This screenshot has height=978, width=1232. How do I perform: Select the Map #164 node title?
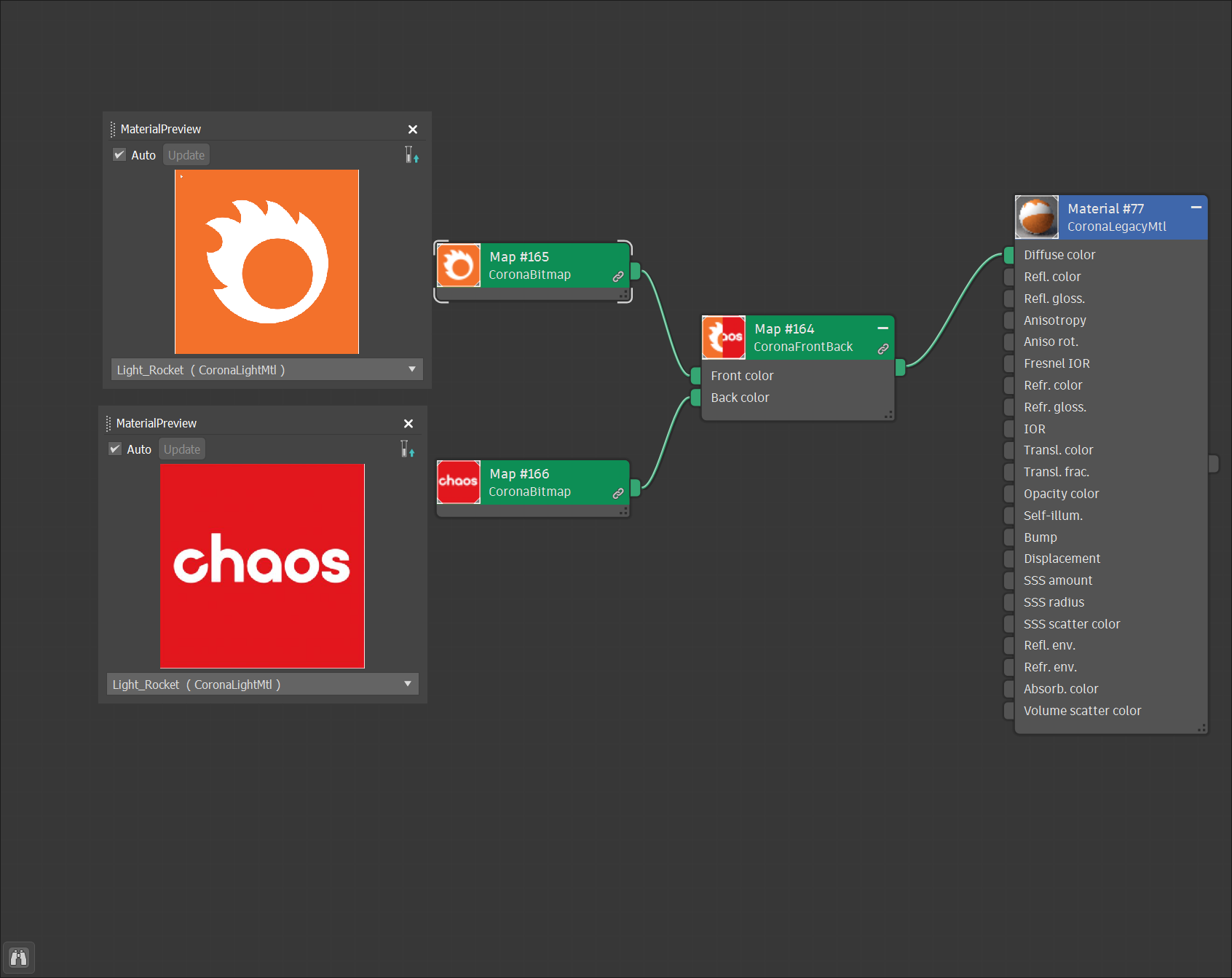[784, 329]
